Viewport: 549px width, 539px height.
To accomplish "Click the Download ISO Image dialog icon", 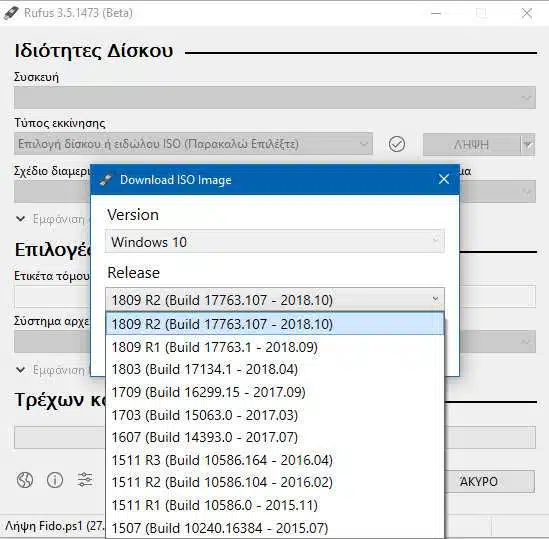I will click(x=105, y=180).
